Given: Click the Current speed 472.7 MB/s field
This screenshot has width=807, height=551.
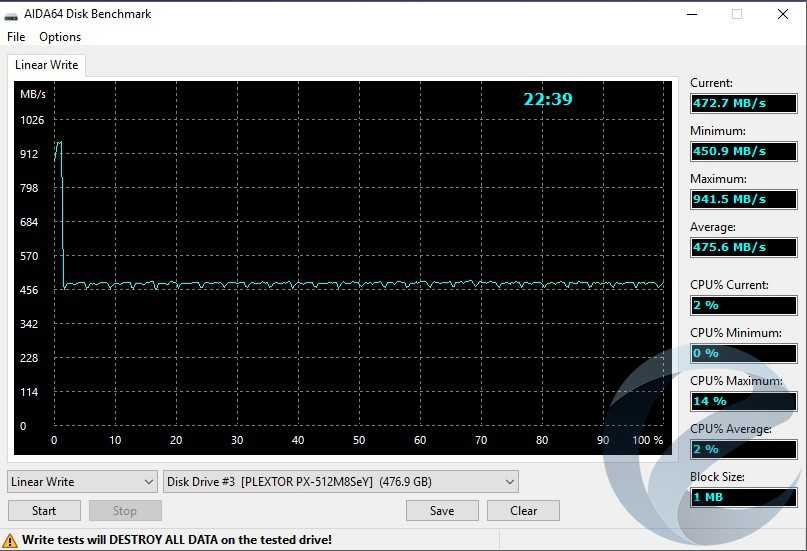Looking at the screenshot, I should [x=743, y=103].
